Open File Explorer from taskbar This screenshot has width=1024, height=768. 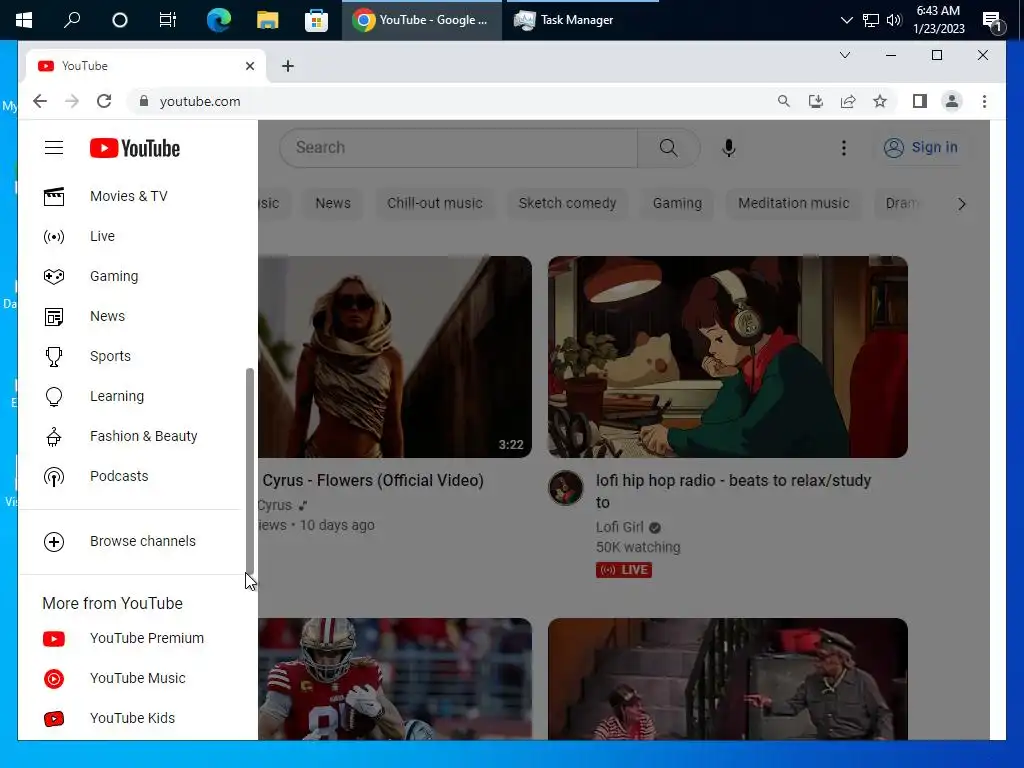[267, 20]
